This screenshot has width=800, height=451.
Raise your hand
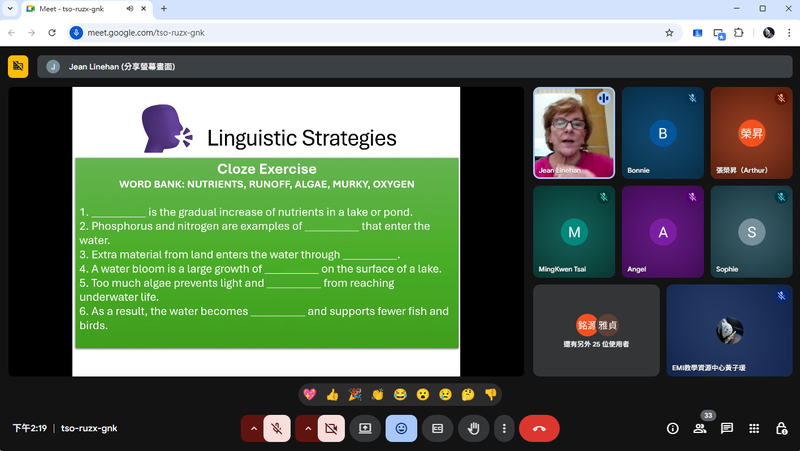473,428
